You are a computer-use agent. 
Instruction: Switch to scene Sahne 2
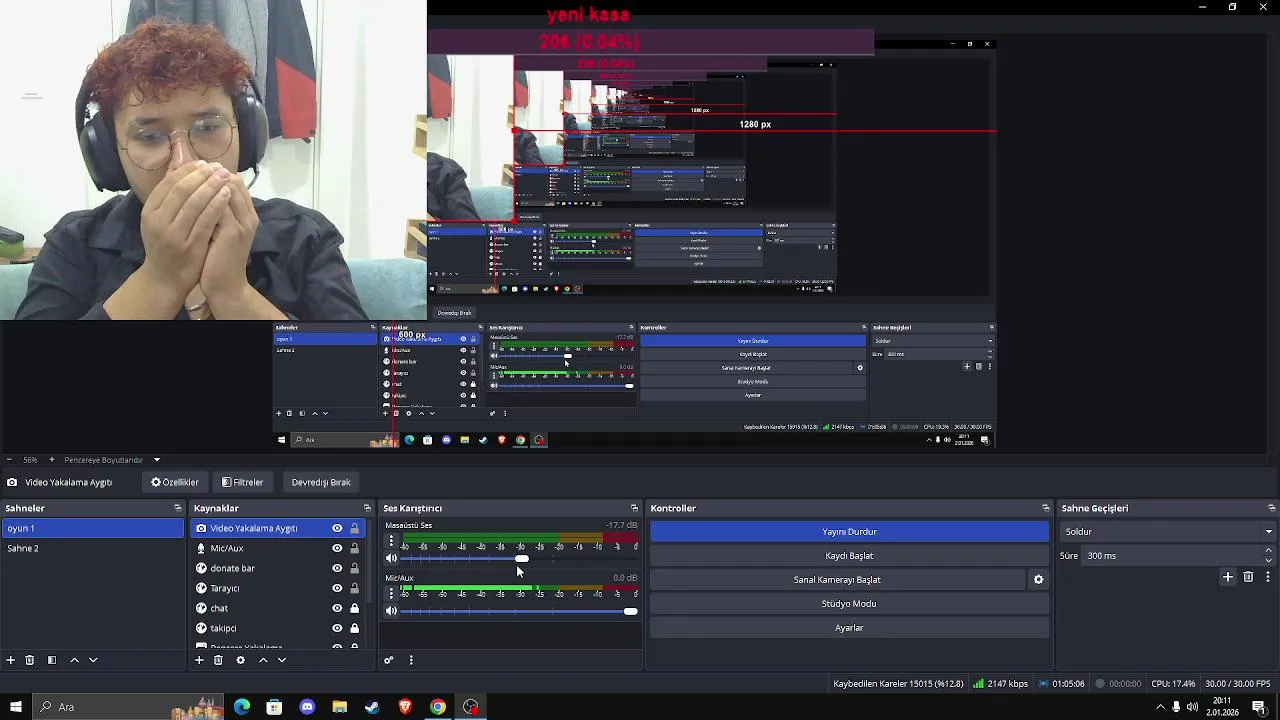92,548
